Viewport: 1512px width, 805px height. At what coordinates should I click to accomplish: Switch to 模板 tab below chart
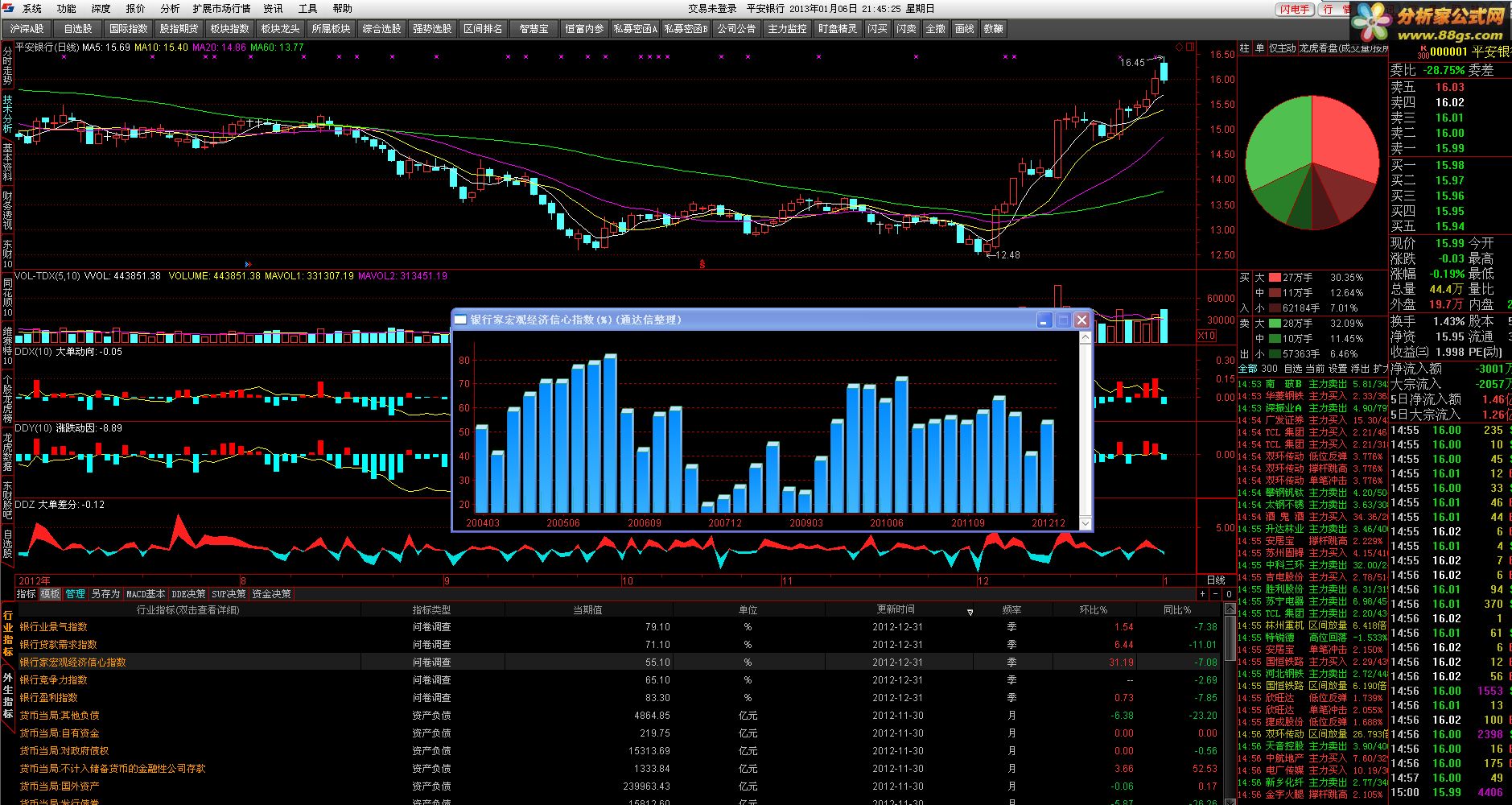tap(50, 593)
